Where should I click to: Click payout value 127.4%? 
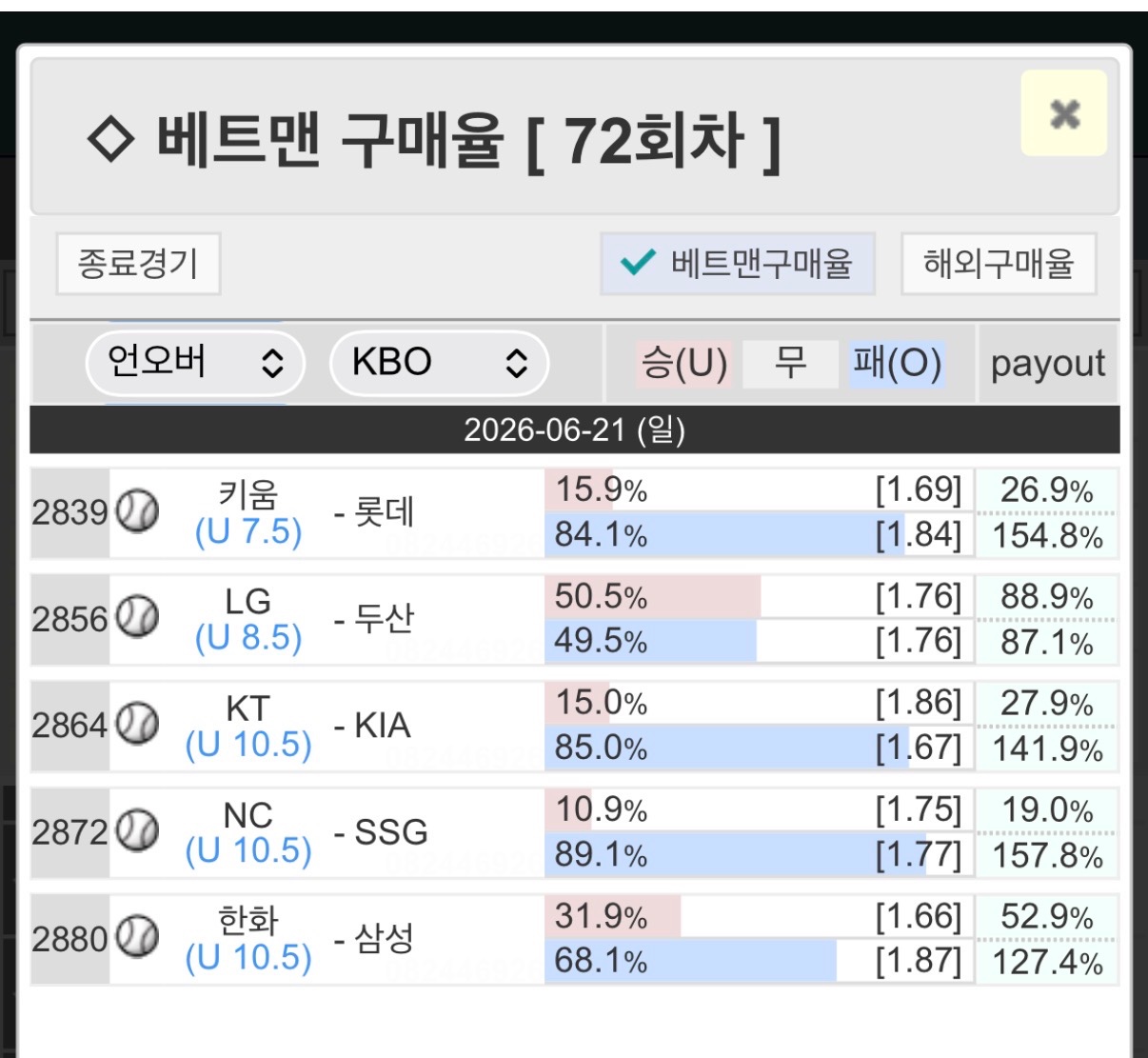click(x=1047, y=964)
